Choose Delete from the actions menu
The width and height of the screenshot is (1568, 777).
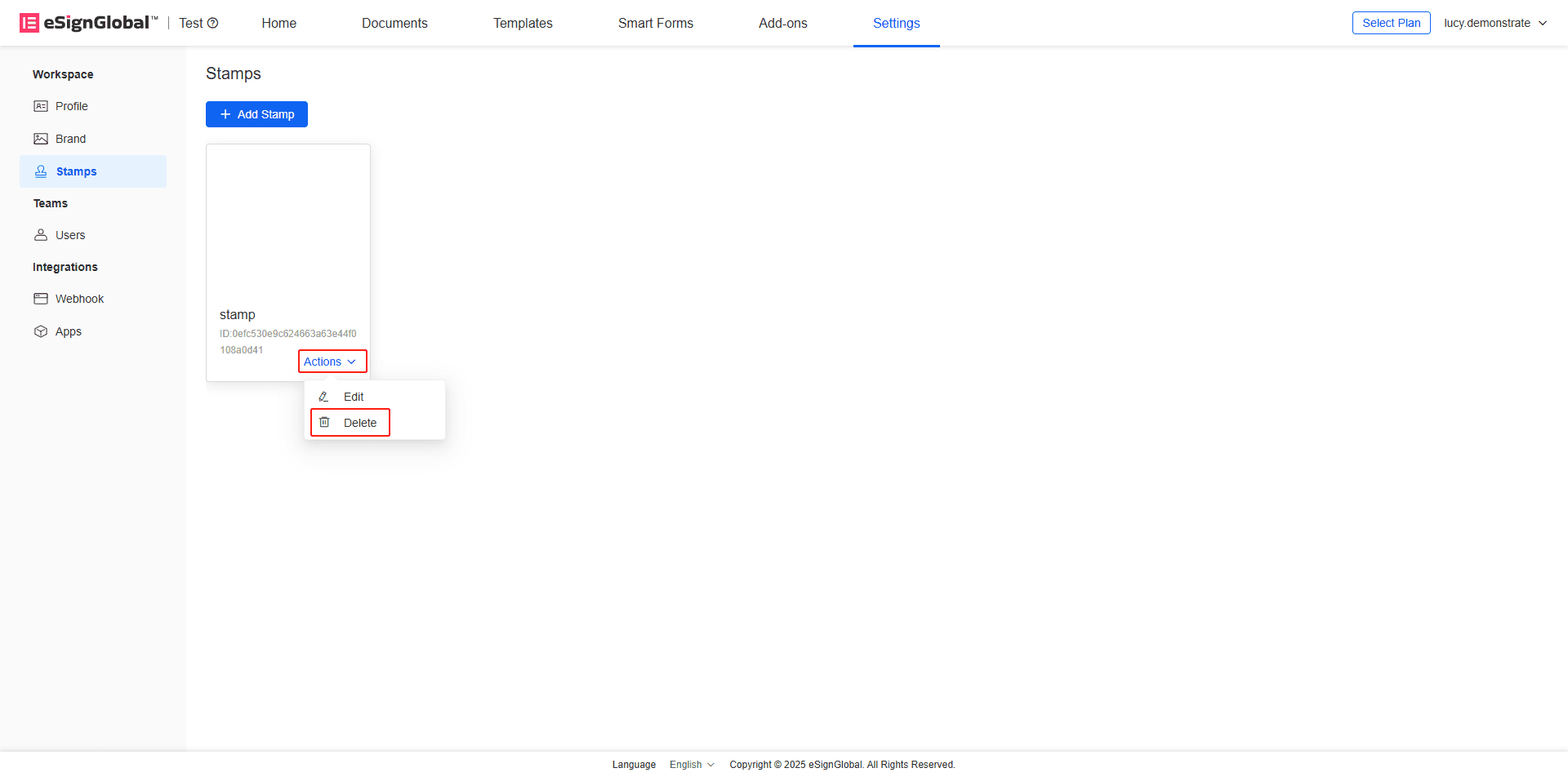[359, 423]
